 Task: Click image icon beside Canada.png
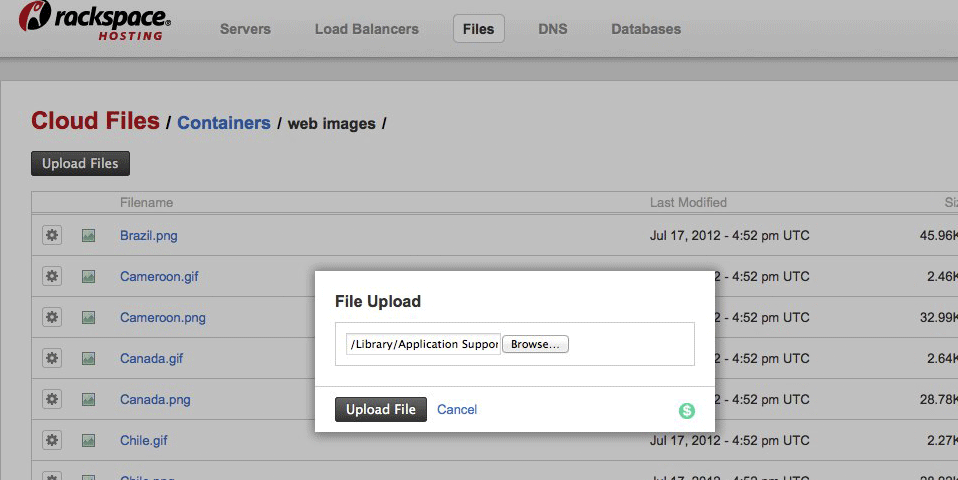[x=89, y=399]
